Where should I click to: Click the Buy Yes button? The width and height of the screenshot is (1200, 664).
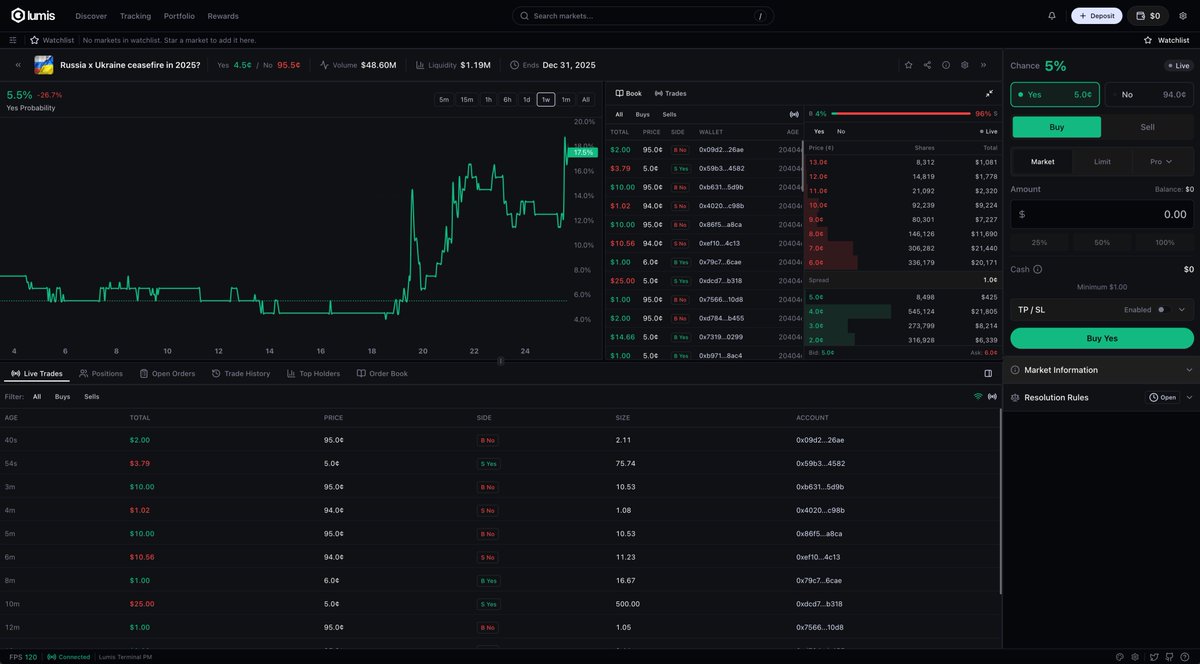(1102, 338)
